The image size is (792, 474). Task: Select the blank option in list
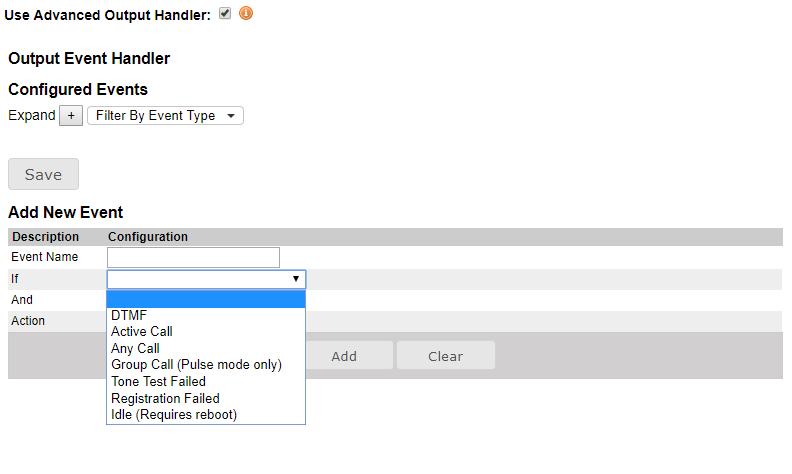206,299
